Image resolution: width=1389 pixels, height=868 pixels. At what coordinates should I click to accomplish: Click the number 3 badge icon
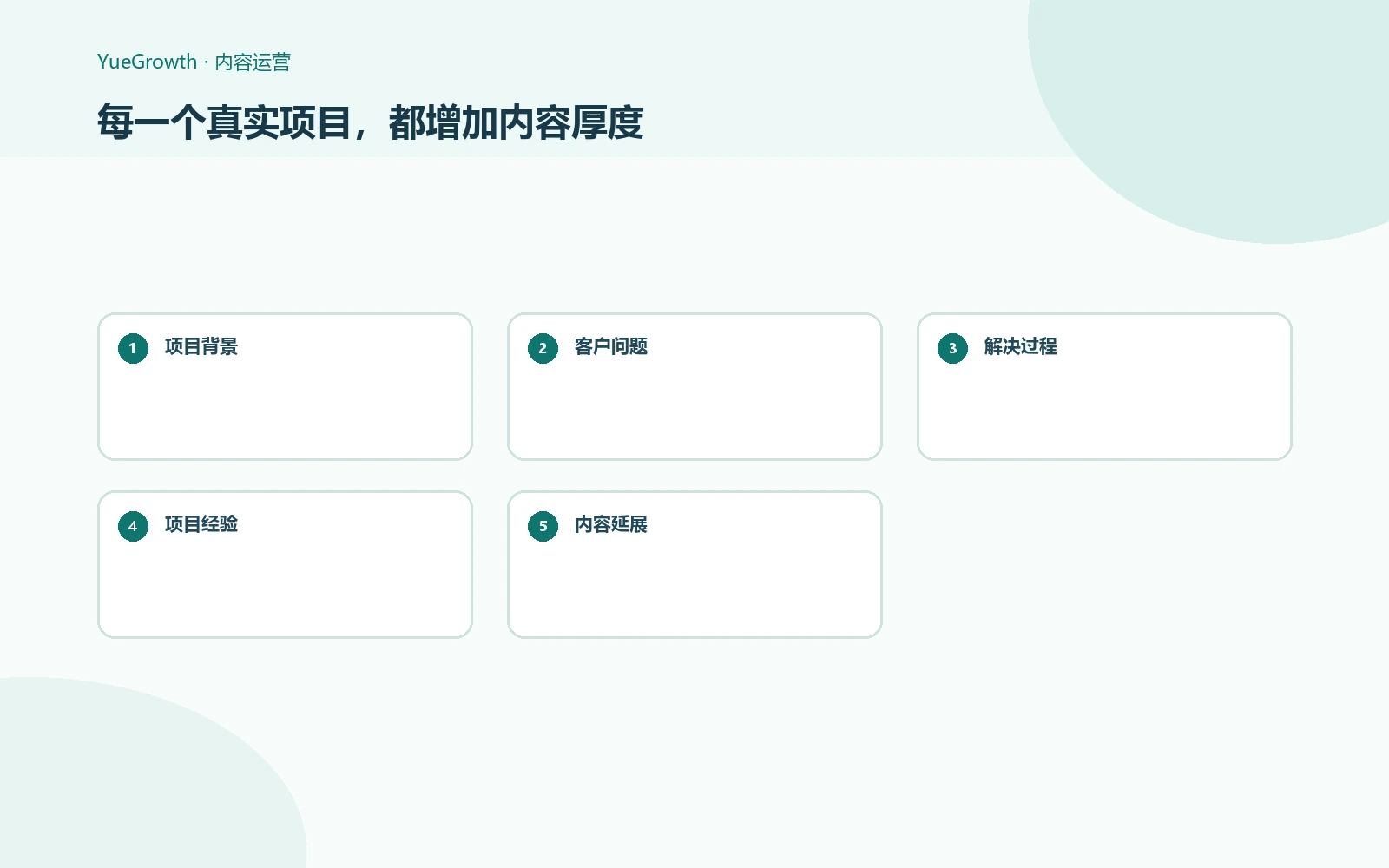click(x=952, y=348)
